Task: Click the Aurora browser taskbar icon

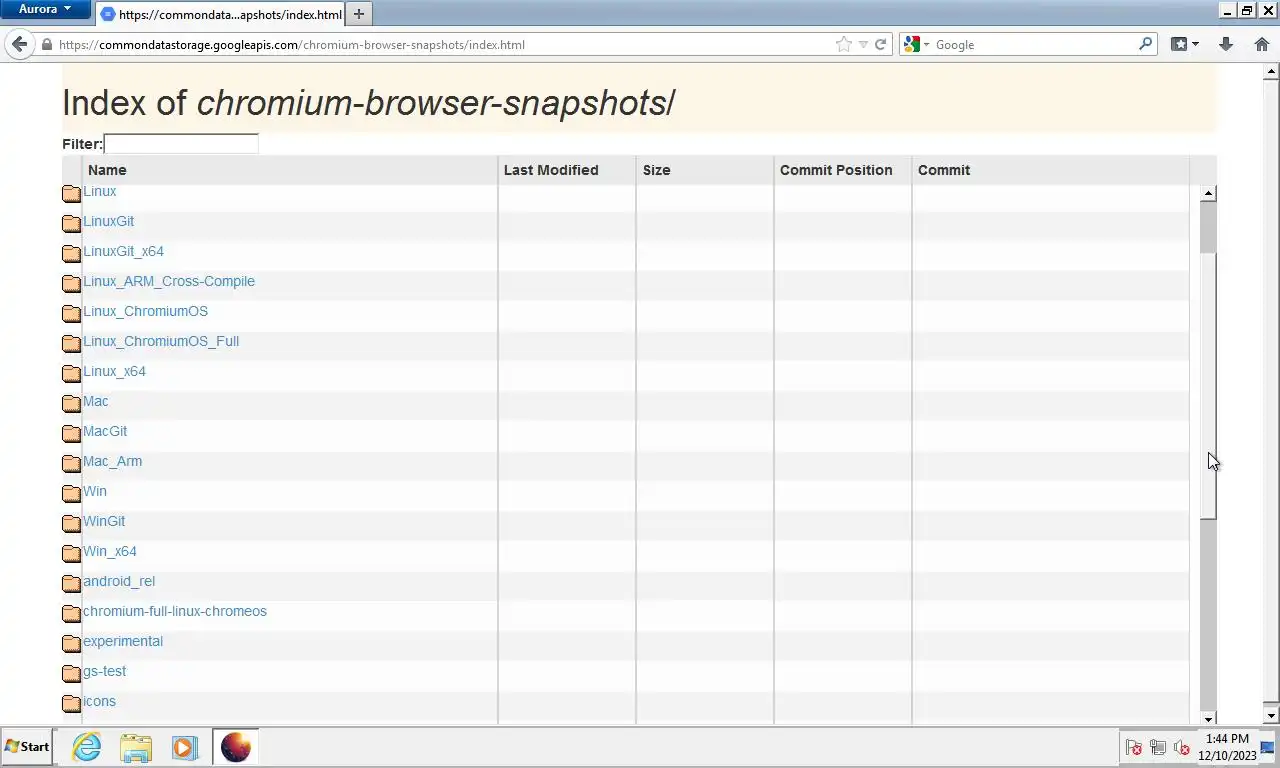Action: tap(236, 747)
